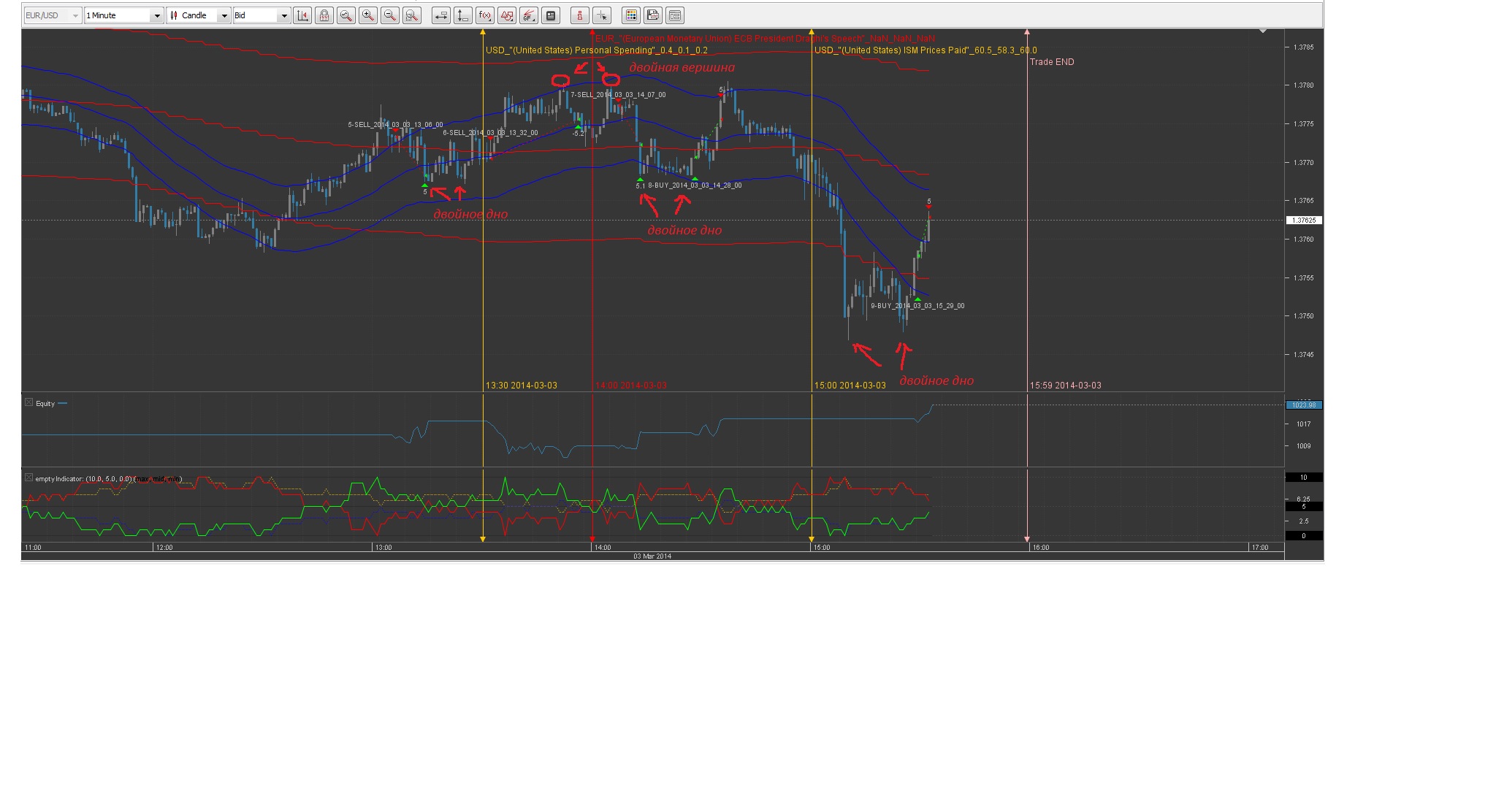Click the indicator scale value 0 box
1496x812 pixels.
click(x=1304, y=536)
